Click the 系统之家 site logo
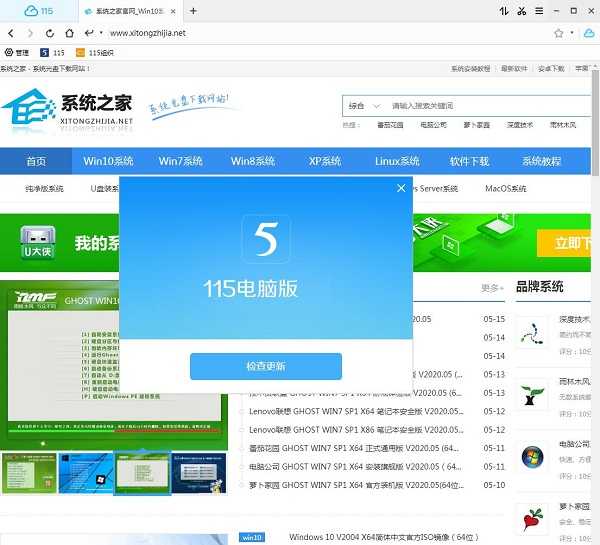 [x=67, y=110]
